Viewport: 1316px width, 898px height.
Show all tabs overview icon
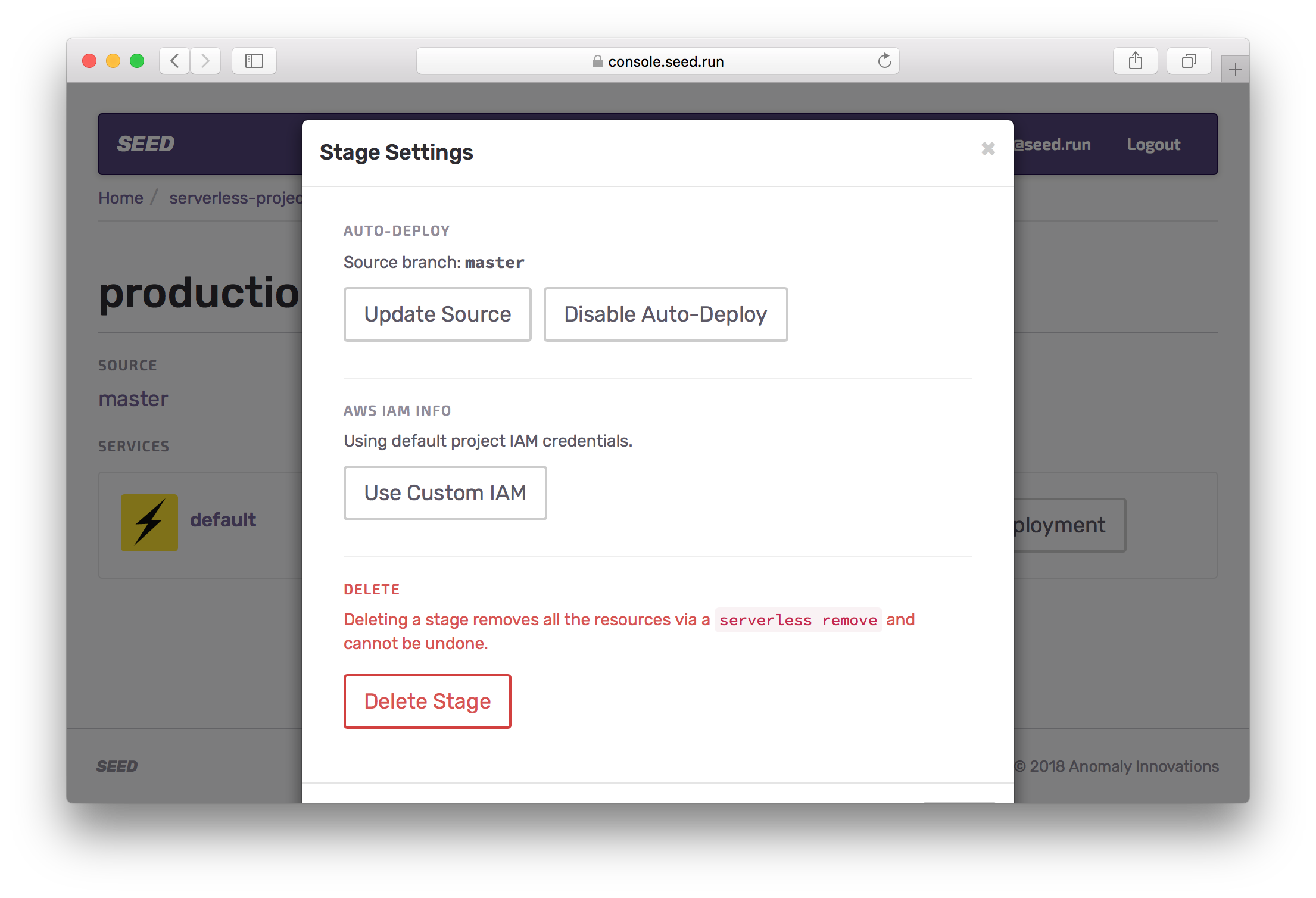1189,61
